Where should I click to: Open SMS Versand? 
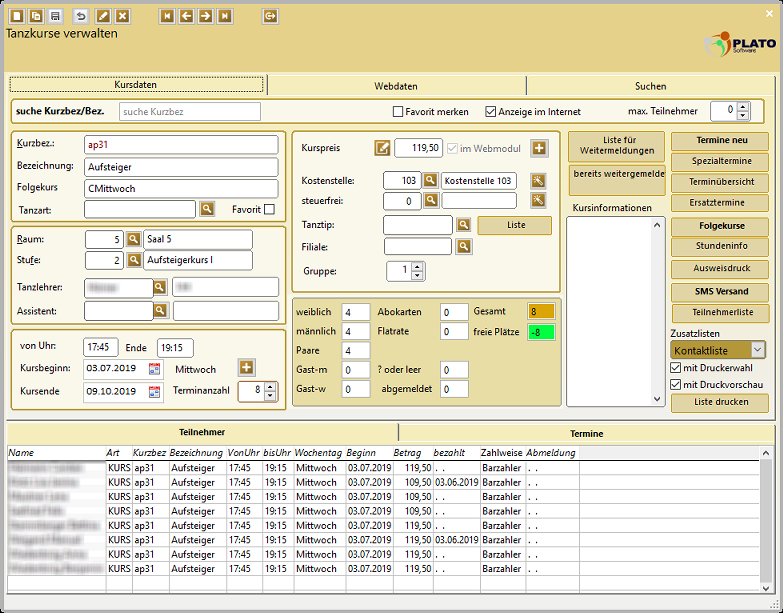[720, 292]
